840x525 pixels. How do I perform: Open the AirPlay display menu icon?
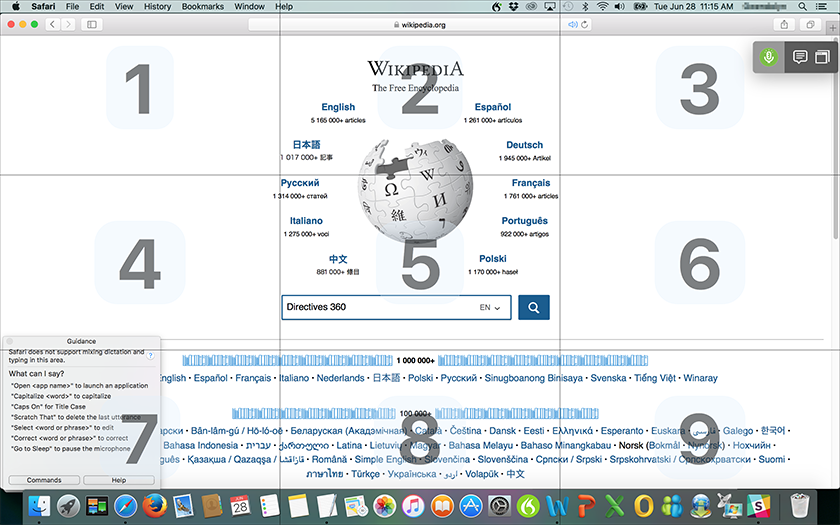tap(550, 6)
